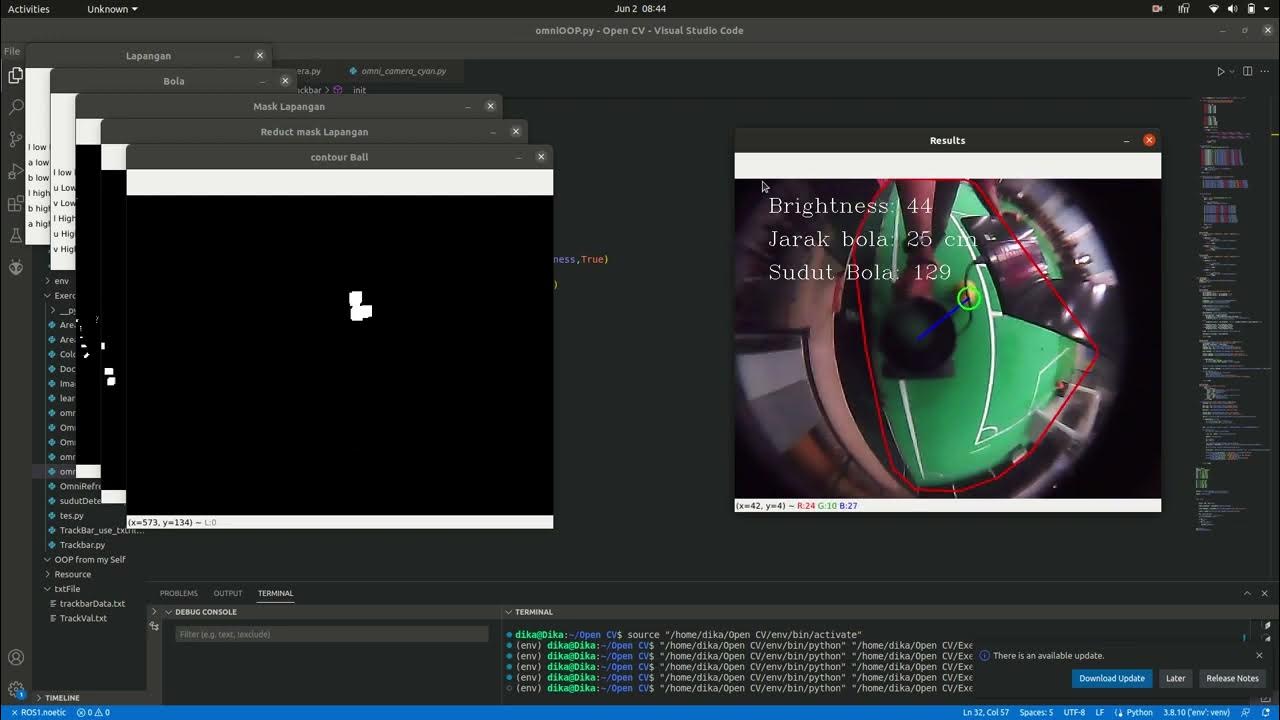This screenshot has height=720, width=1280.
Task: Split the editor to the right
Action: [1247, 71]
